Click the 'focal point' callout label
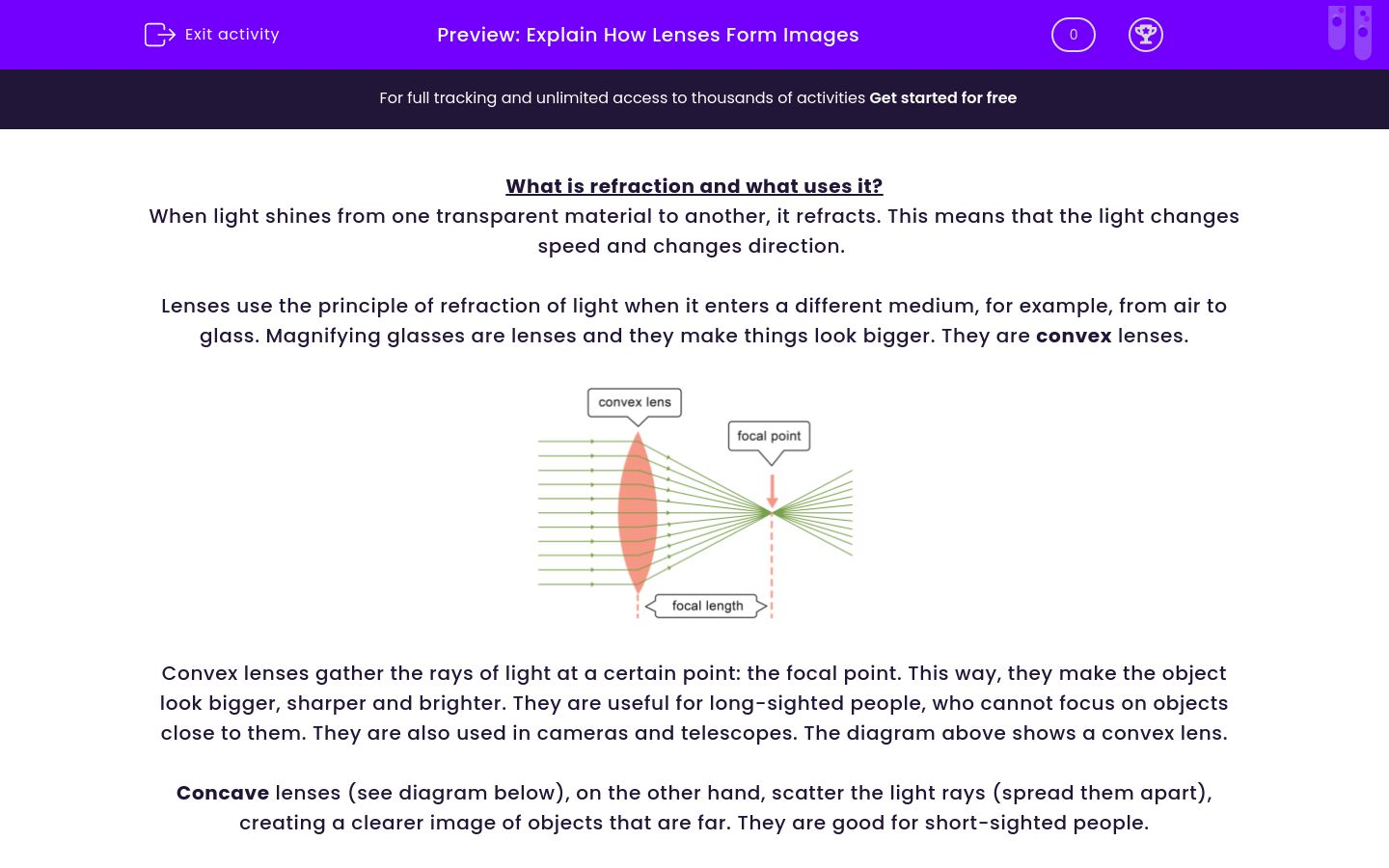 [768, 436]
